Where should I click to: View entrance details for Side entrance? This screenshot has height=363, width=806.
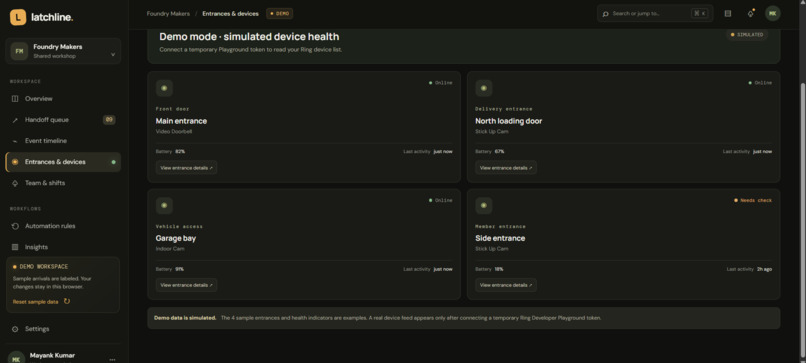(x=506, y=285)
